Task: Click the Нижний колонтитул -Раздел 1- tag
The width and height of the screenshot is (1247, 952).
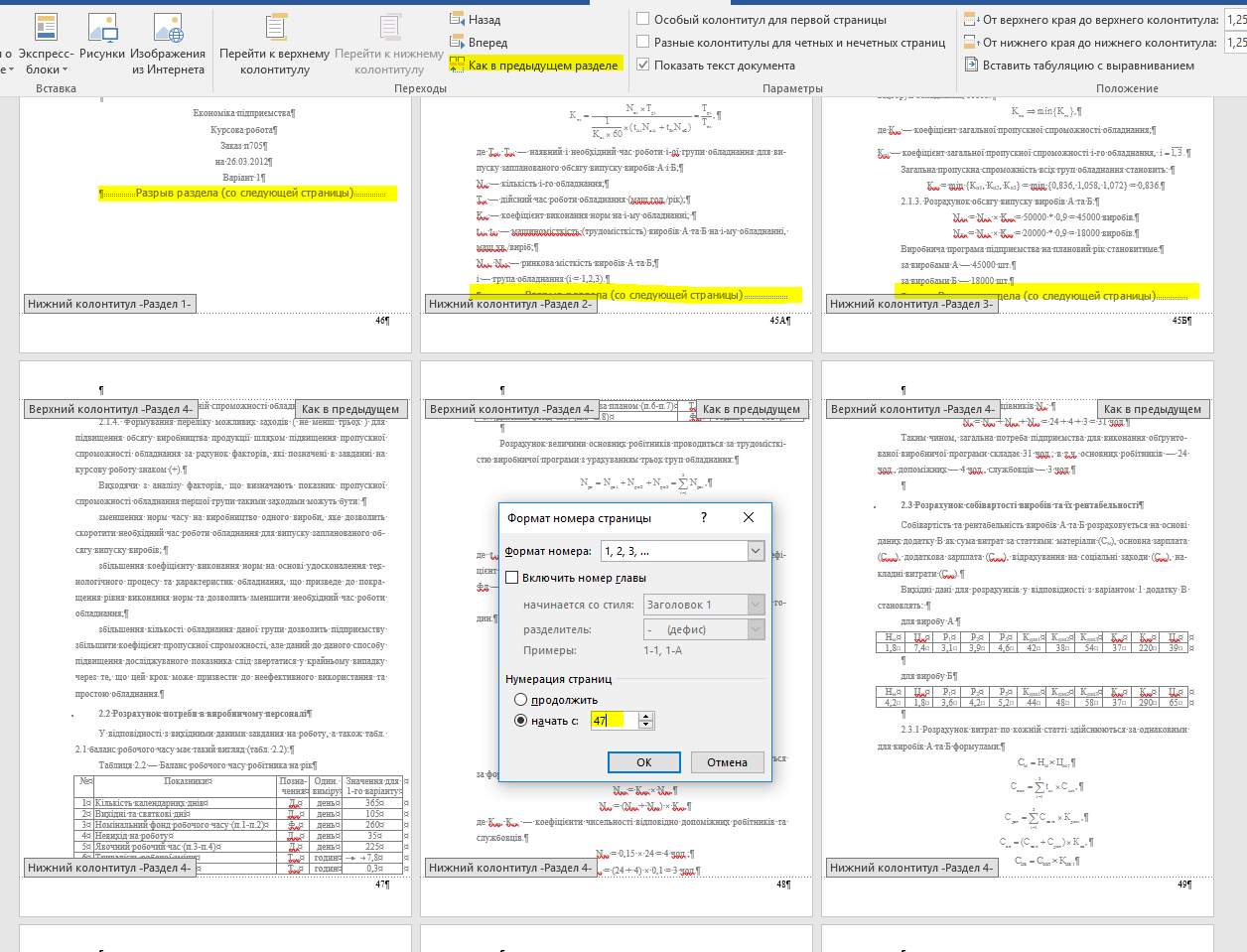Action: click(109, 304)
